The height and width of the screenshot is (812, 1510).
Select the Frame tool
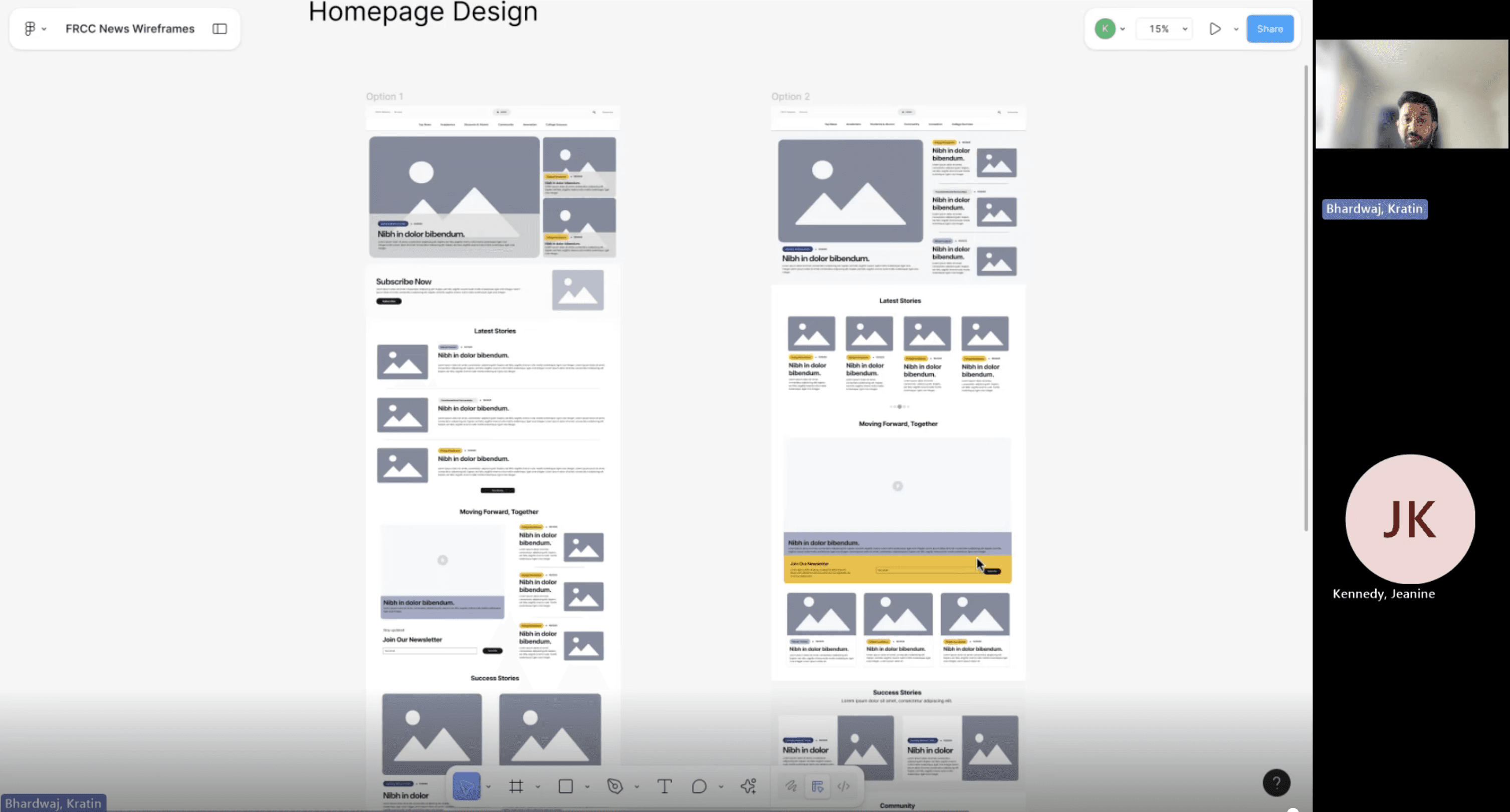pos(516,786)
